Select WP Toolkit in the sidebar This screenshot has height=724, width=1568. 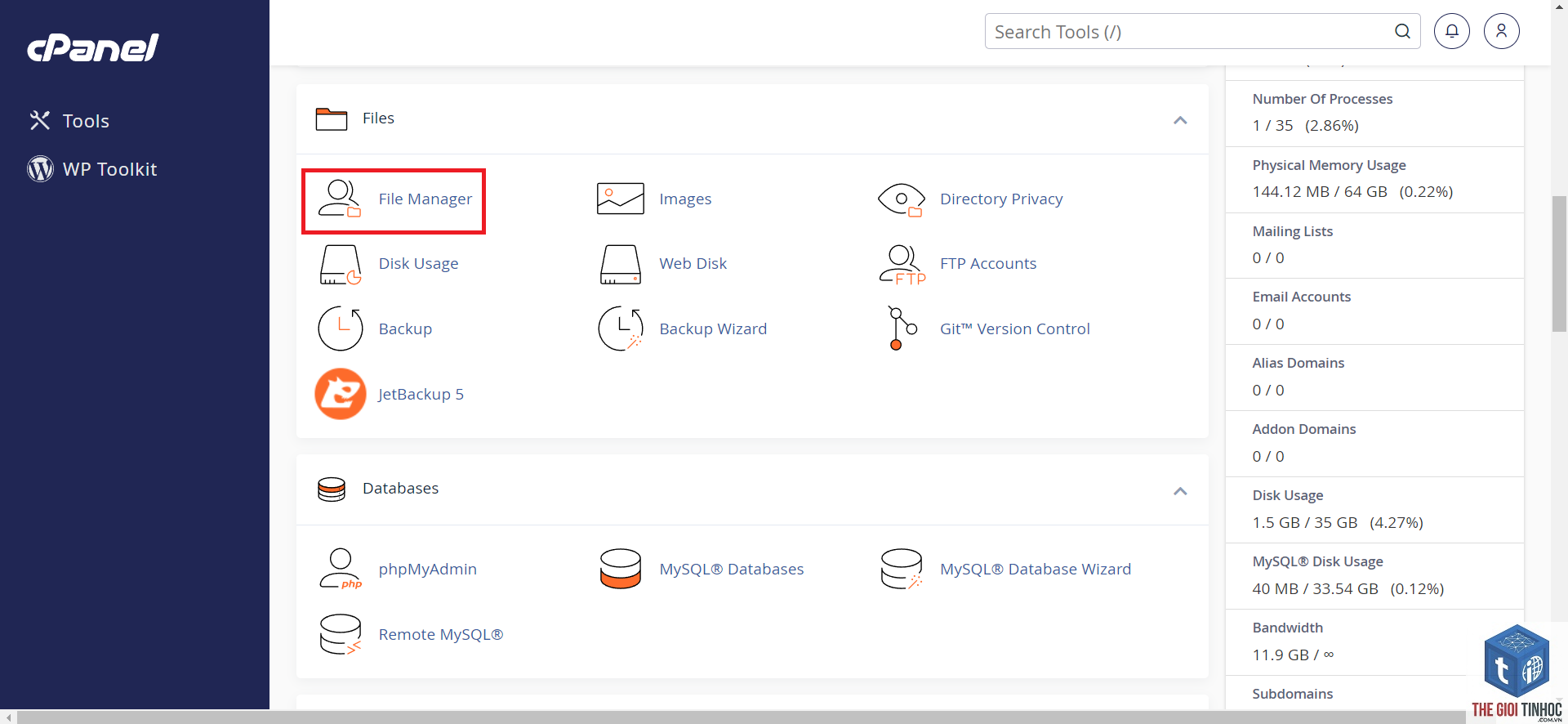(x=109, y=169)
